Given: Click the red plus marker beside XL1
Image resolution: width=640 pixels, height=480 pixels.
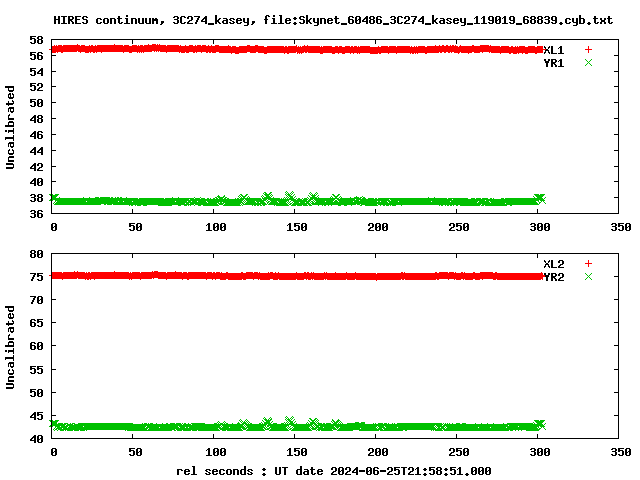Looking at the screenshot, I should point(588,50).
